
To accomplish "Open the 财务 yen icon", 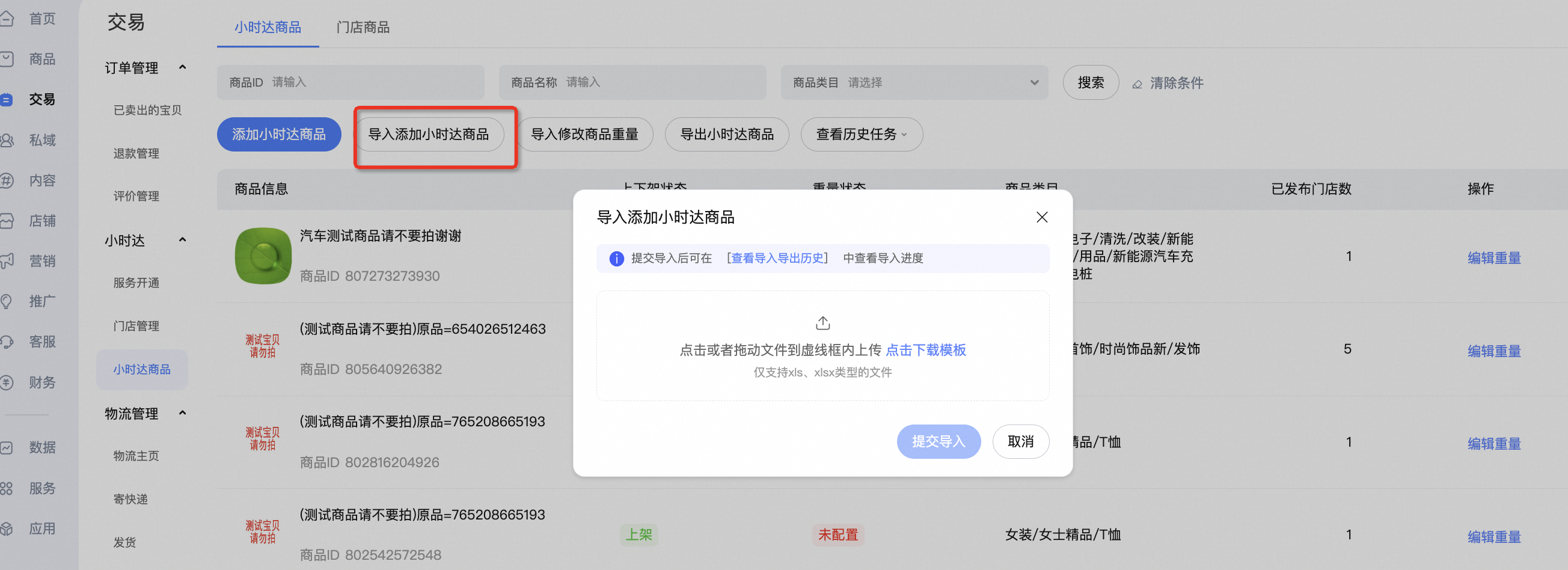I will 6,382.
